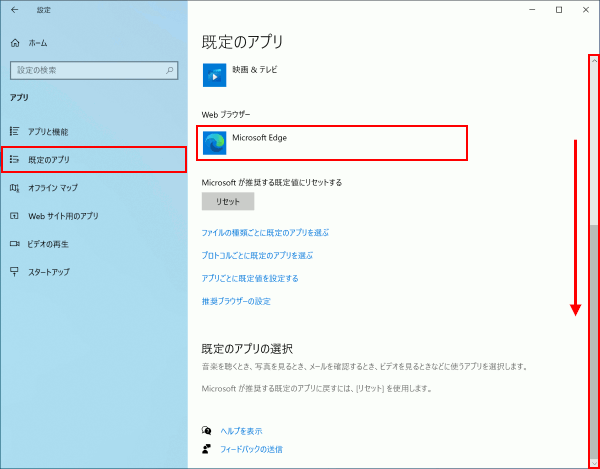This screenshot has width=600, height=469.
Task: Click the 映画 & テレビ default app entry
Action: click(331, 75)
